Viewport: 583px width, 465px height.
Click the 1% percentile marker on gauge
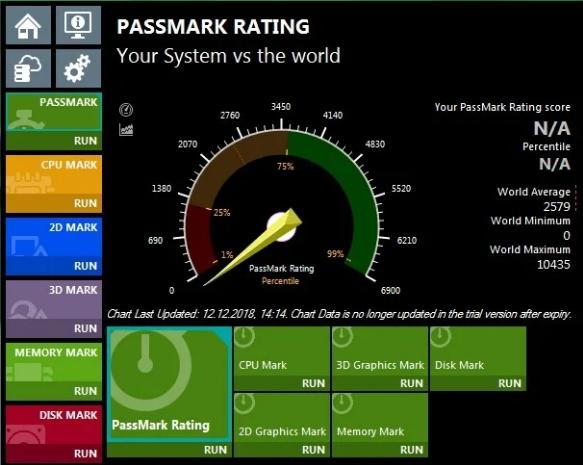[227, 255]
